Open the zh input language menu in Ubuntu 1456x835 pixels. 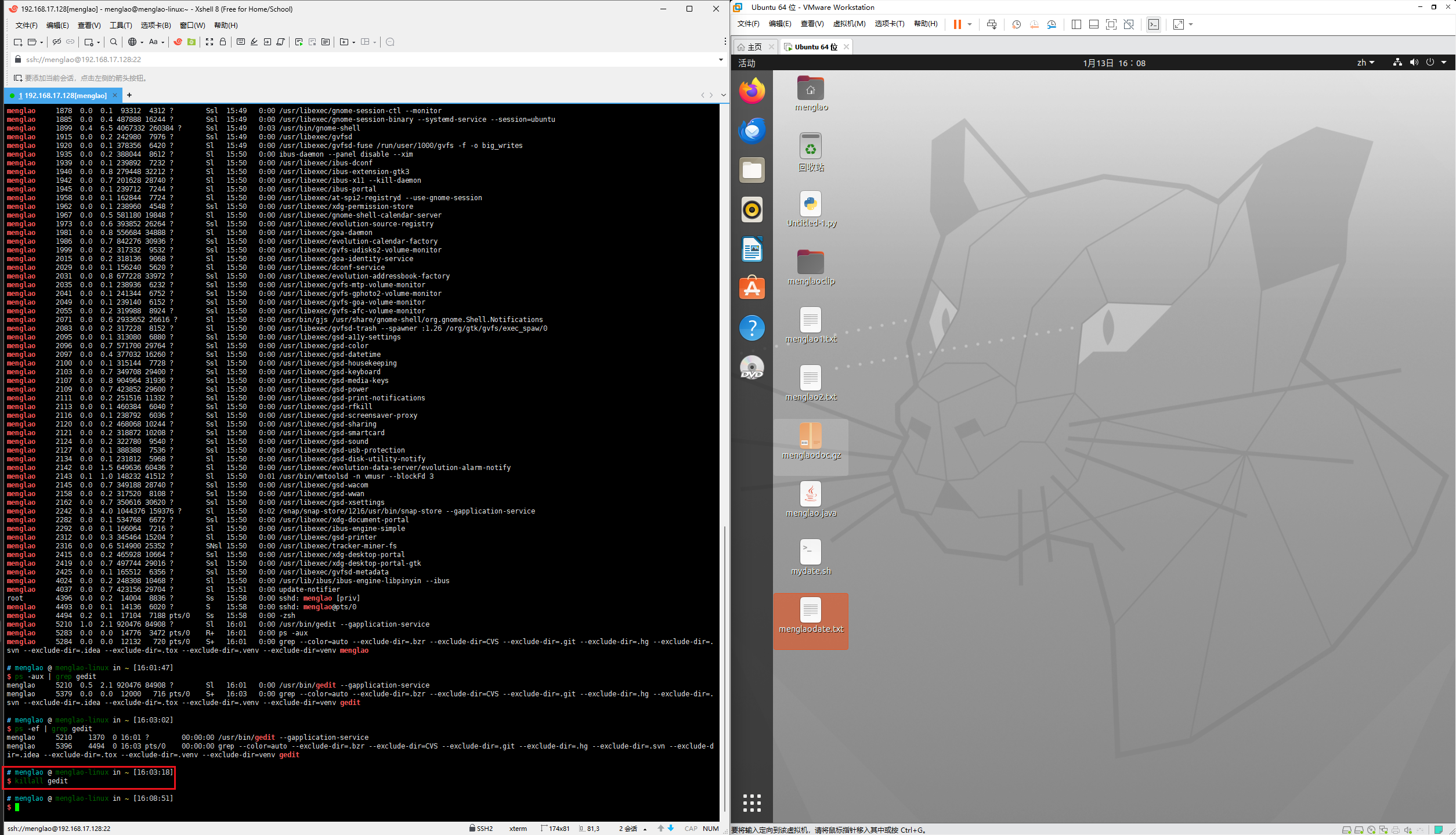pos(1365,63)
